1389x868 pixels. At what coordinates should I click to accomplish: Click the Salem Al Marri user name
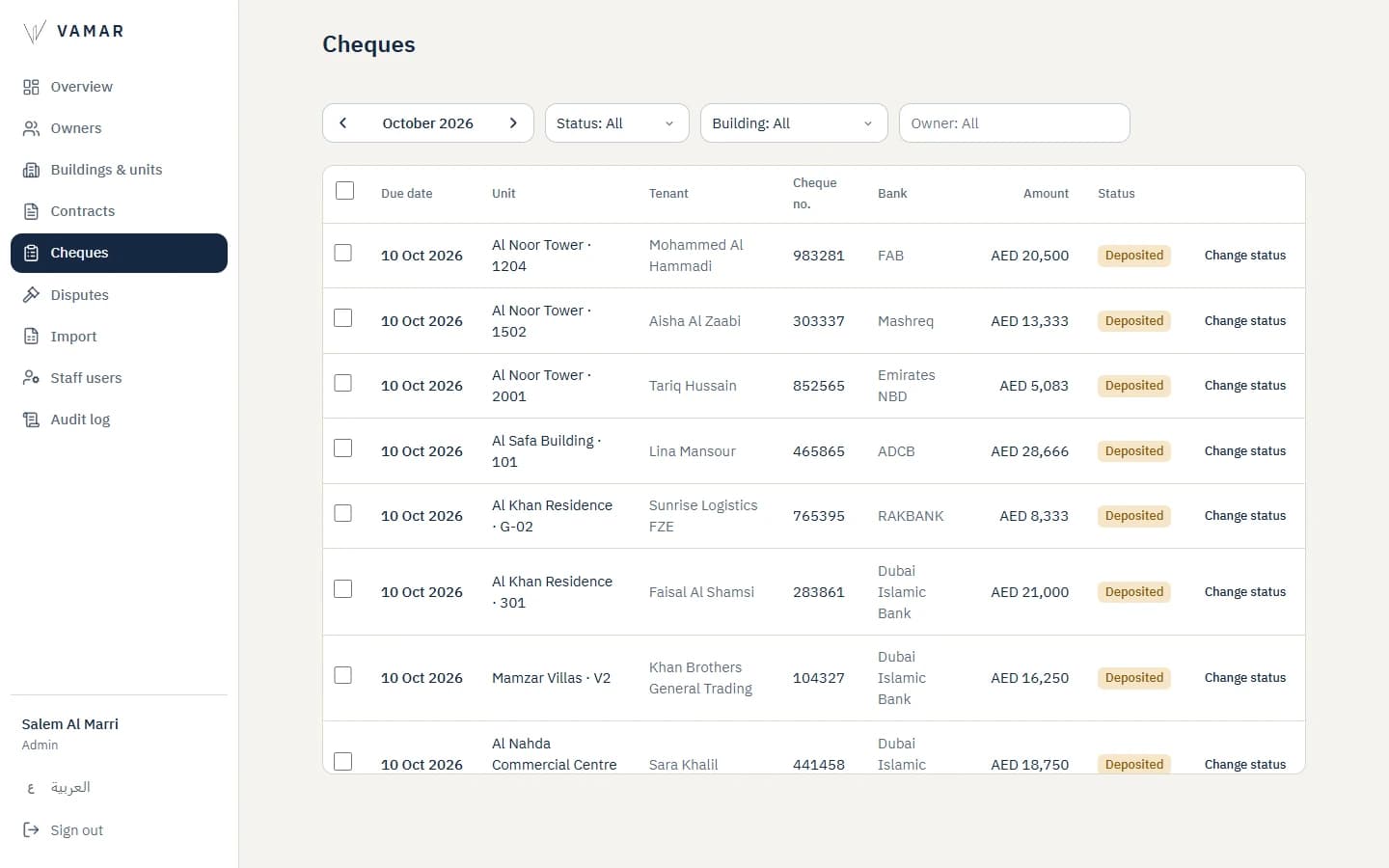pyautogui.click(x=70, y=724)
